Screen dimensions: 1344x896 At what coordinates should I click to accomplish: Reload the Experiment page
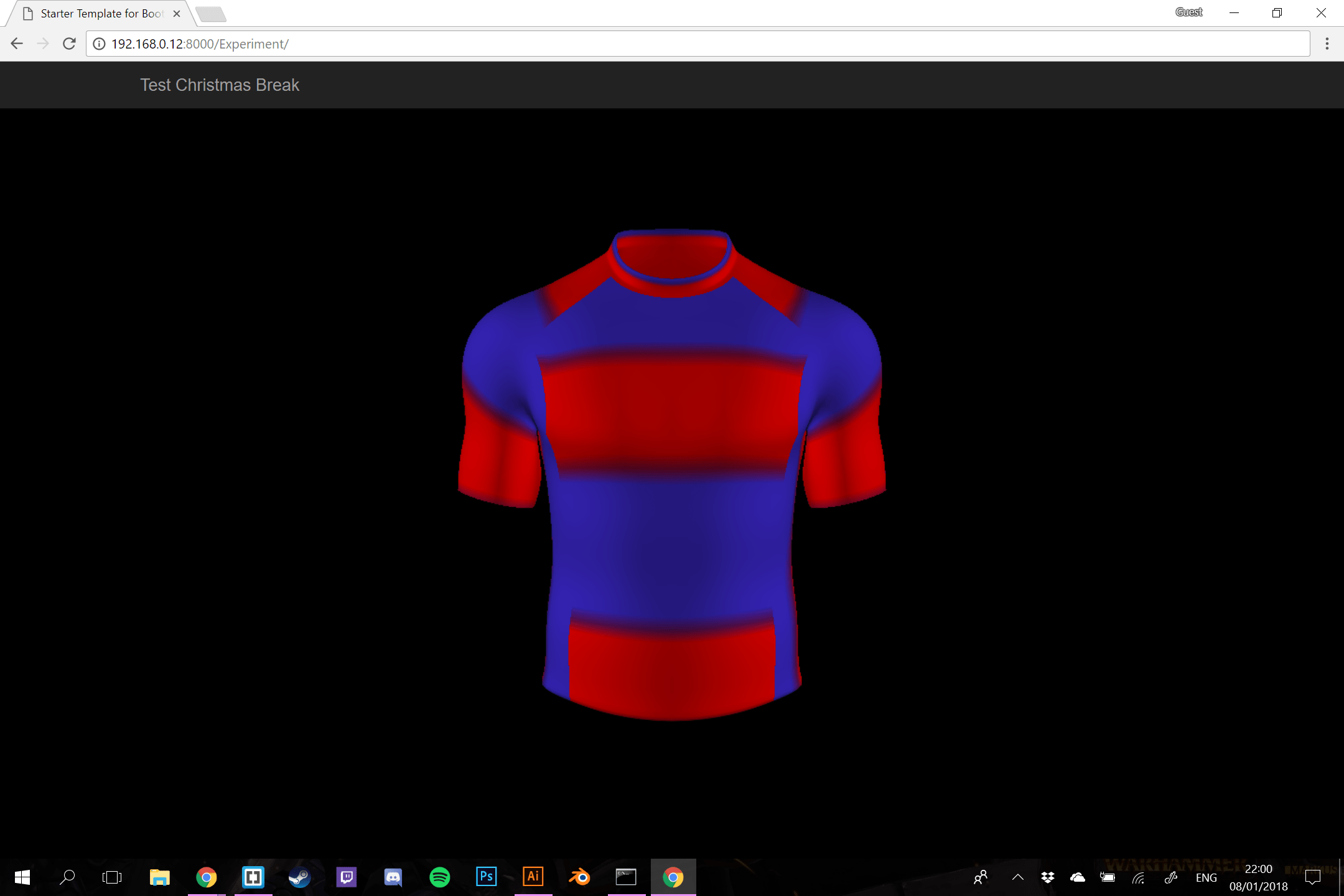69,44
